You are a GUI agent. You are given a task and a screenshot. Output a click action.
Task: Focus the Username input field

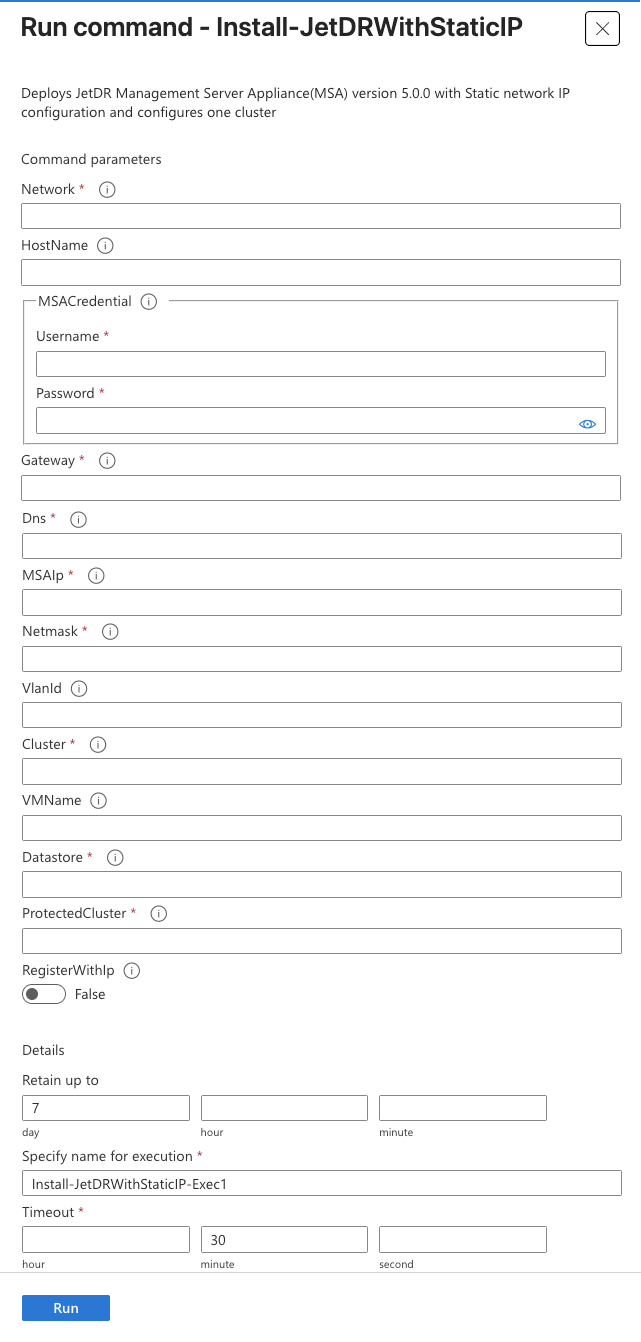tap(321, 364)
